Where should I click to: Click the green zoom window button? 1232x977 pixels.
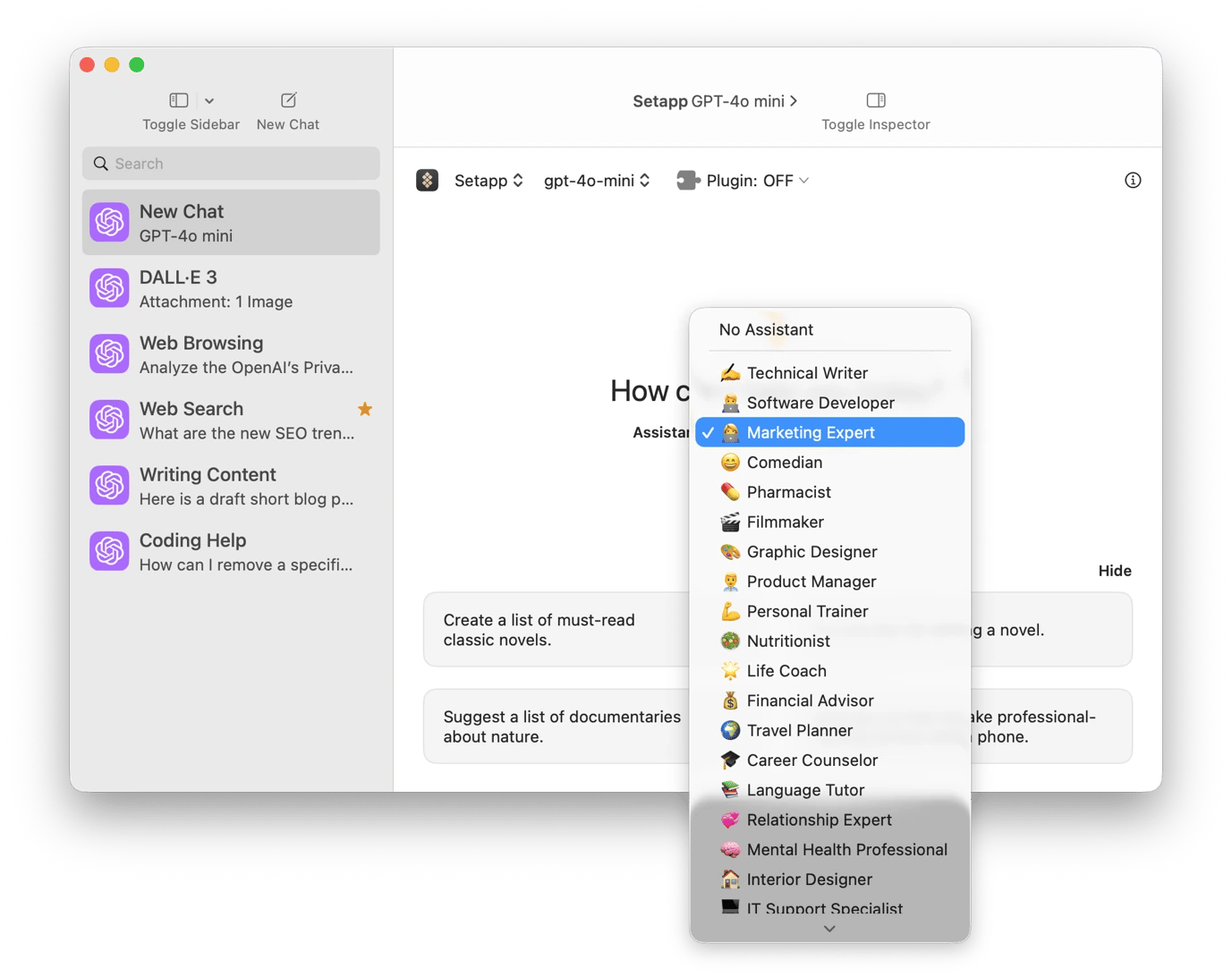(137, 64)
